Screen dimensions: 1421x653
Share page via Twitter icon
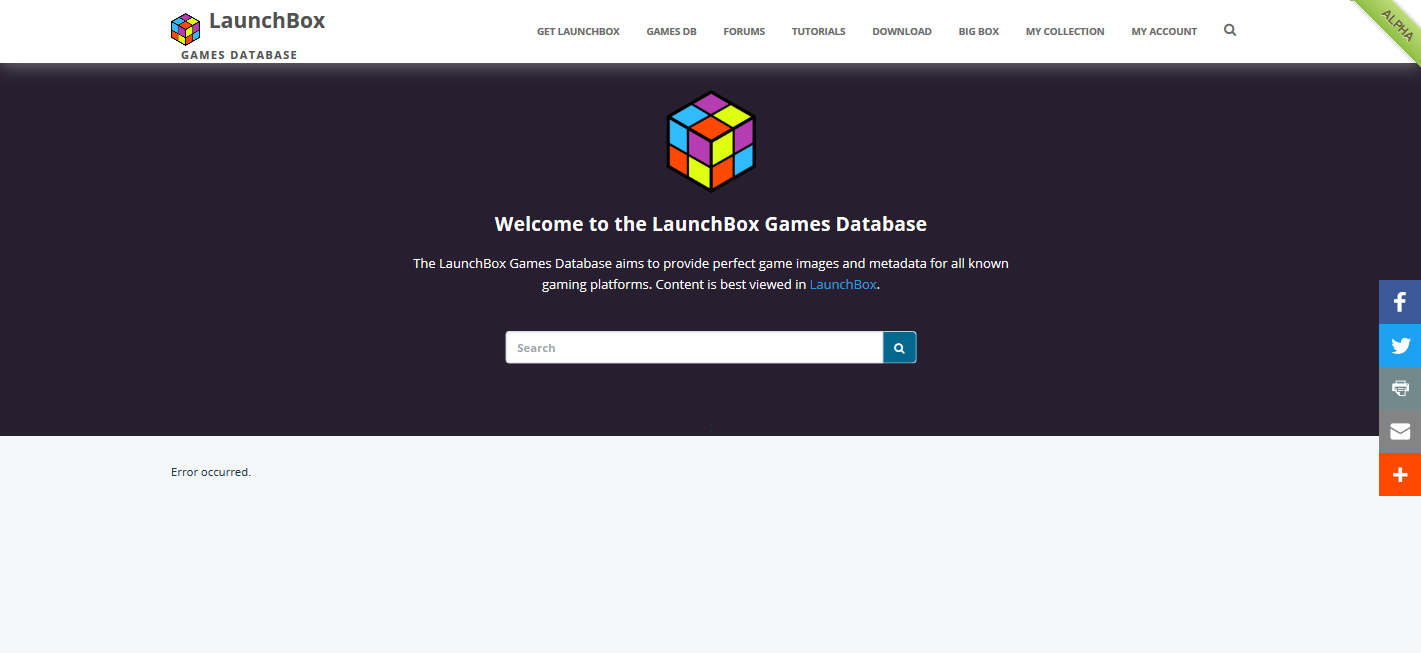click(1400, 346)
